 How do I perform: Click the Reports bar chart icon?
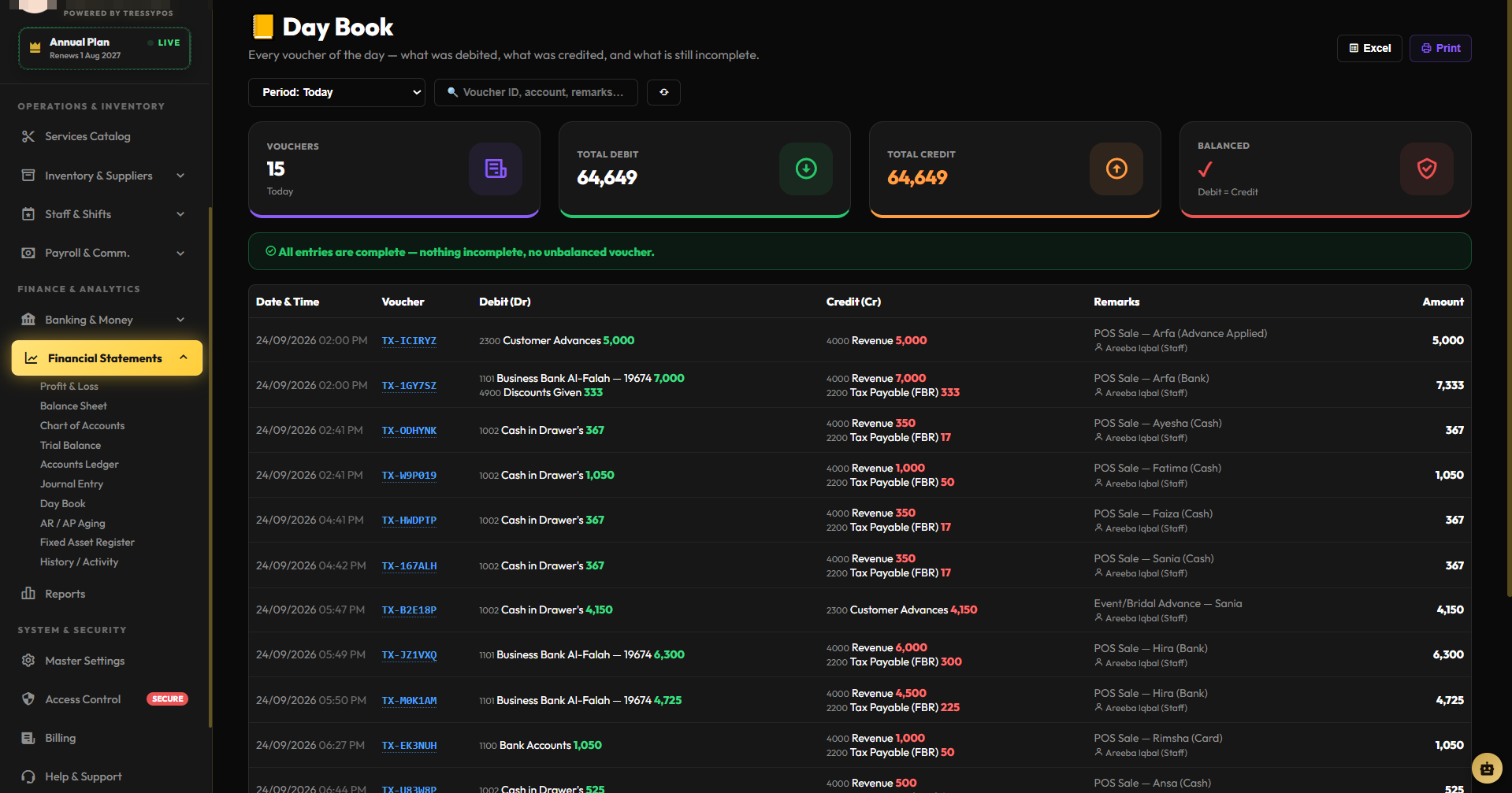[x=28, y=594]
